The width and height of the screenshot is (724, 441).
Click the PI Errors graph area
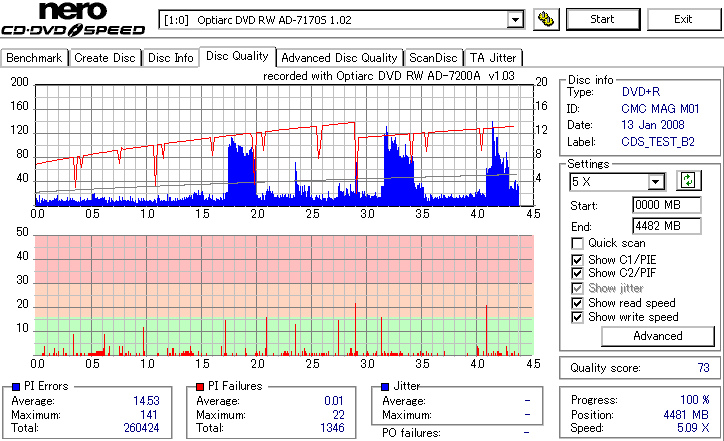point(284,145)
